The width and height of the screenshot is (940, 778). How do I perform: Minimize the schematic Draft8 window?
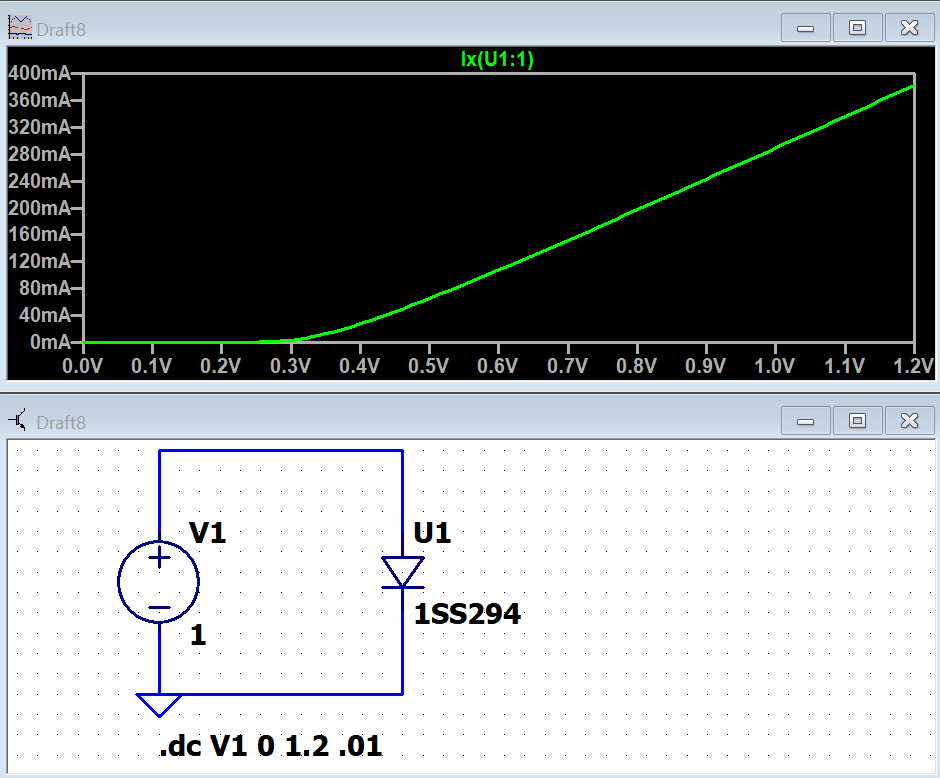pos(805,421)
